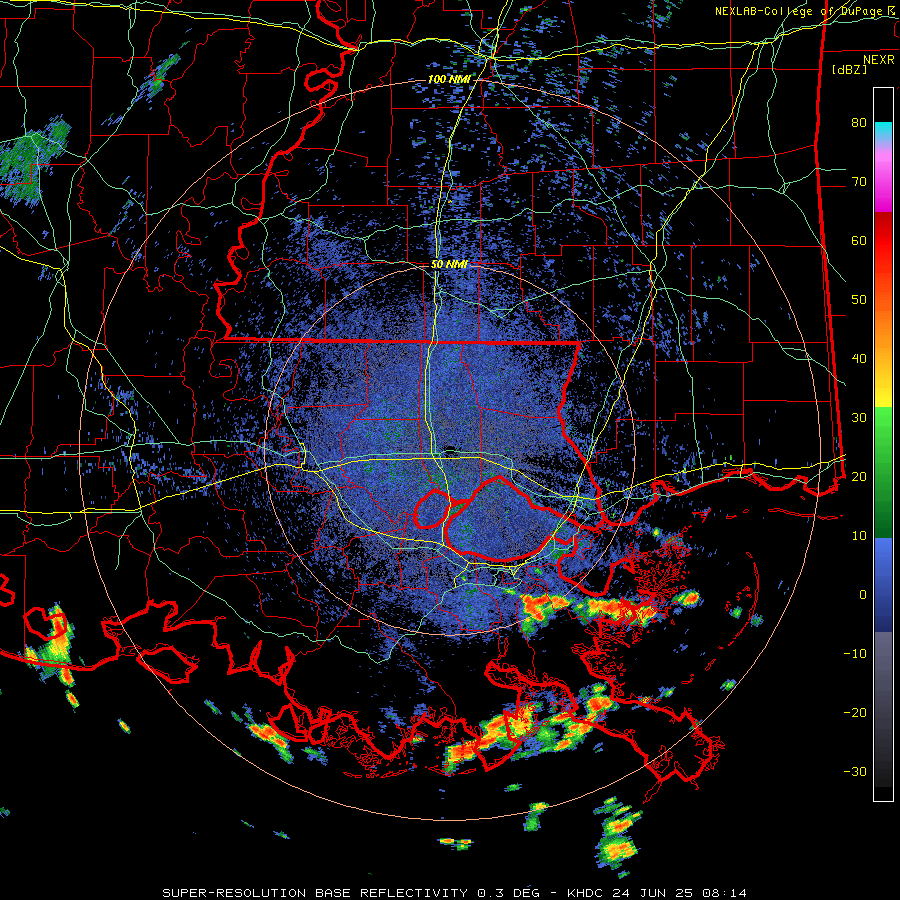The image size is (900, 900).
Task: Click the "NEXR" label above the scale
Action: (x=879, y=60)
